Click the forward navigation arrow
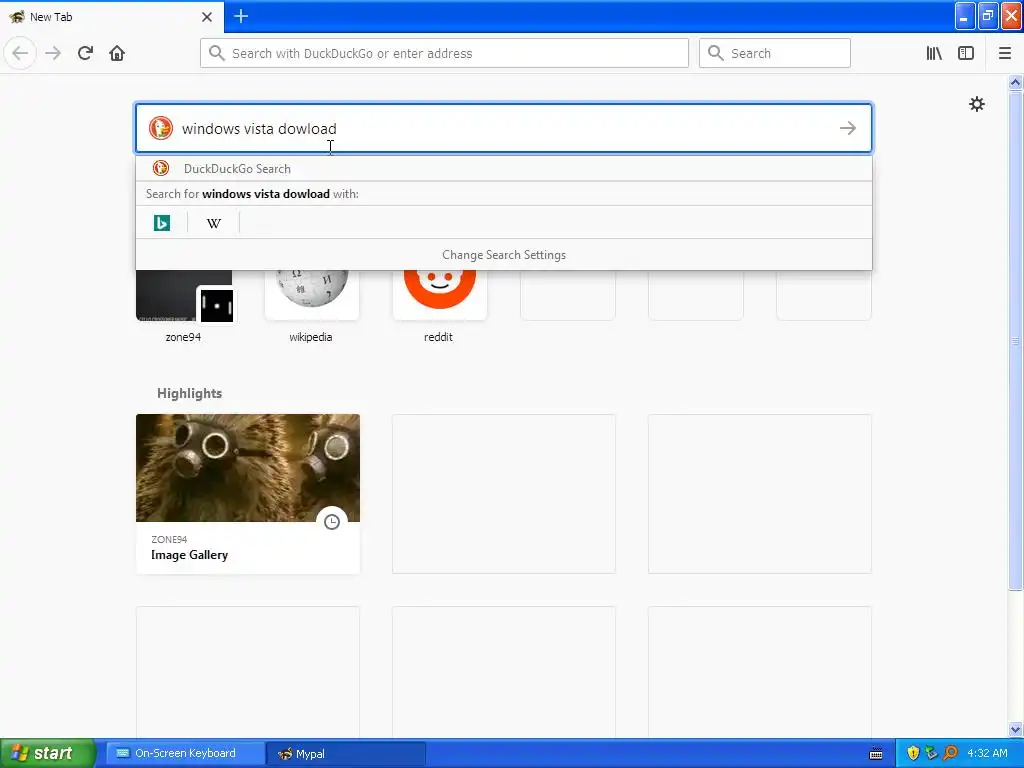Image resolution: width=1024 pixels, height=768 pixels. pos(54,53)
